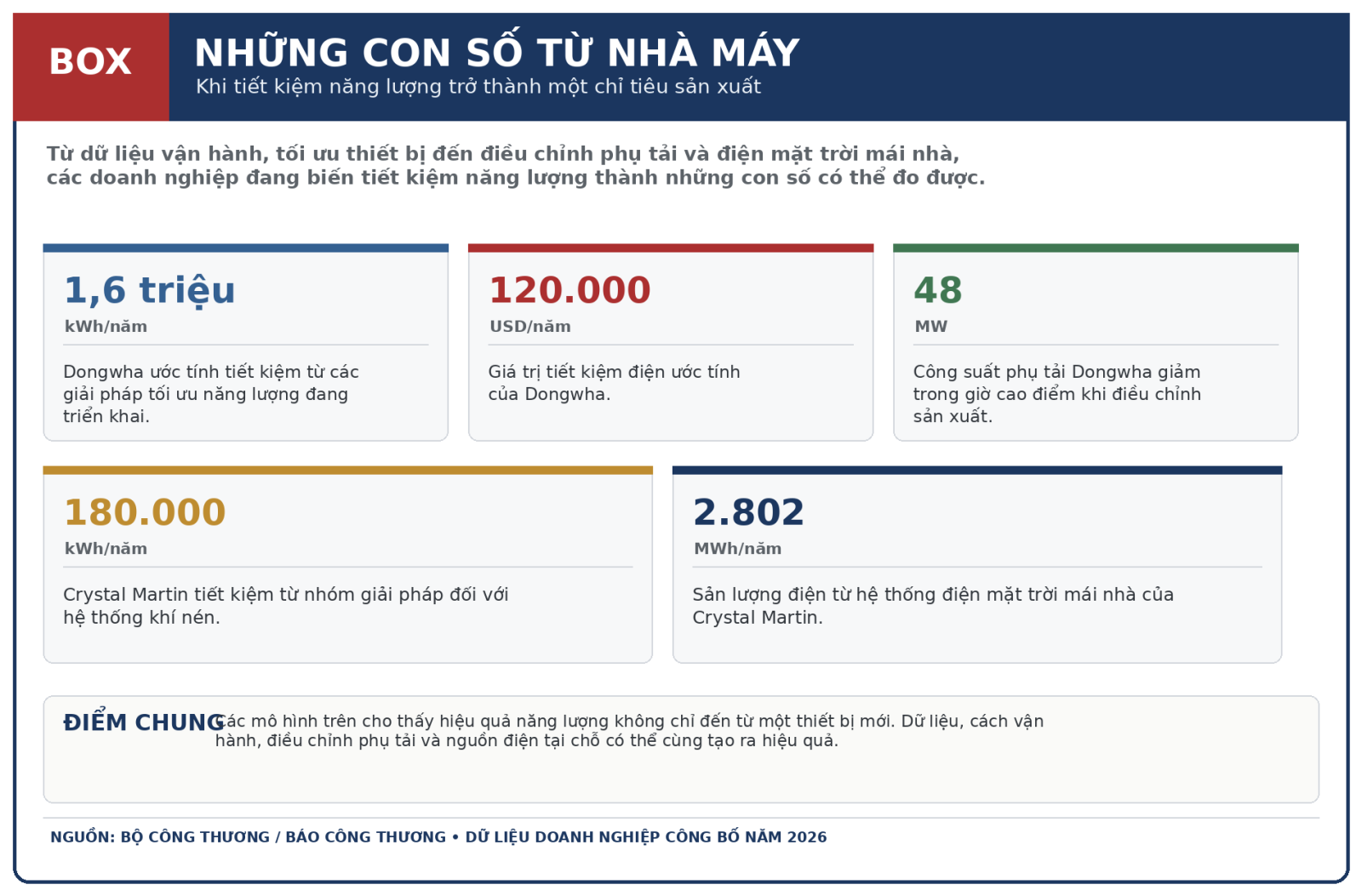Click the navy bar above the 2.802 card

pos(977,471)
